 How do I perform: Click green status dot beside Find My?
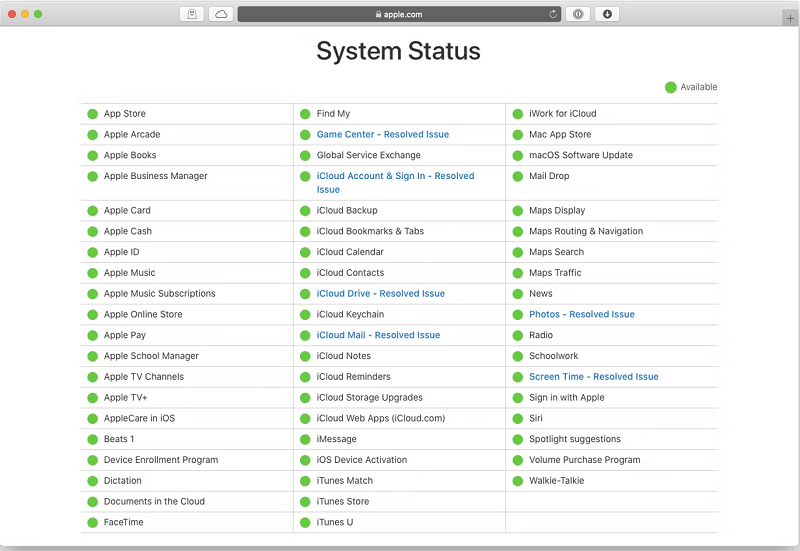pos(305,114)
